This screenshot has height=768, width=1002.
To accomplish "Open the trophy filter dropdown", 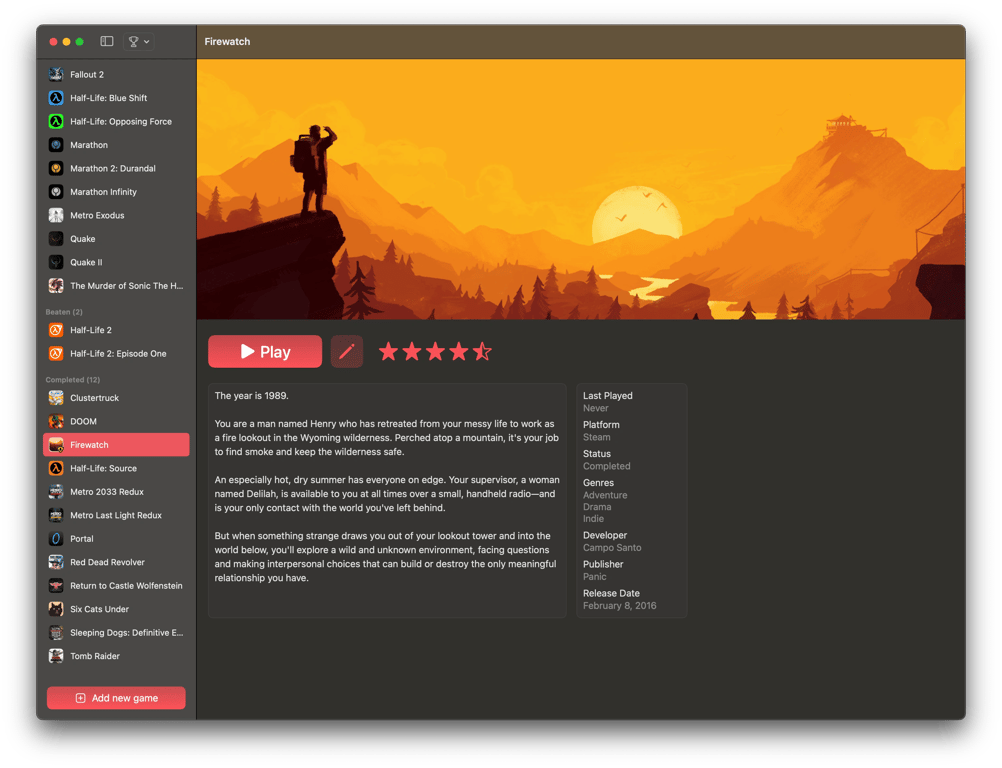I will (139, 42).
